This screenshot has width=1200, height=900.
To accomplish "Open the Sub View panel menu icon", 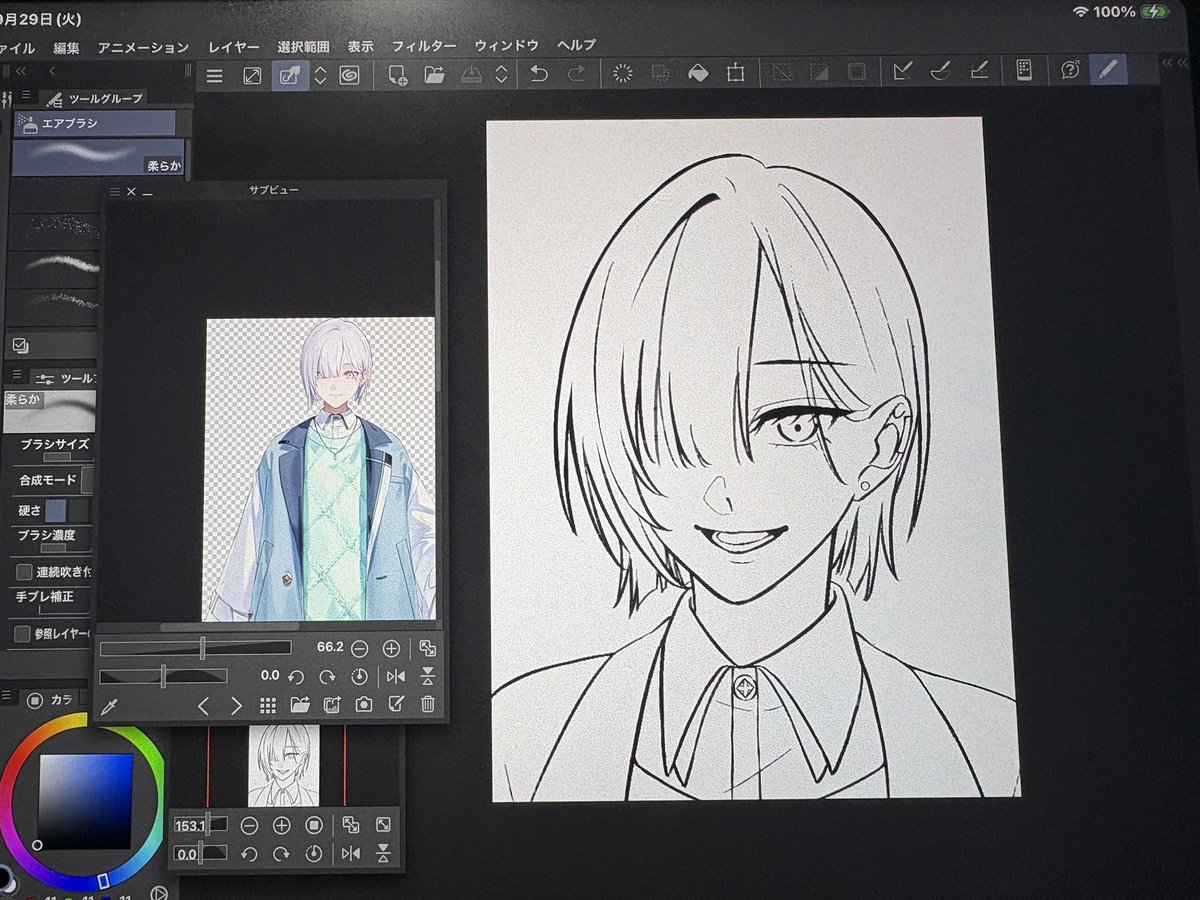I will 113,190.
